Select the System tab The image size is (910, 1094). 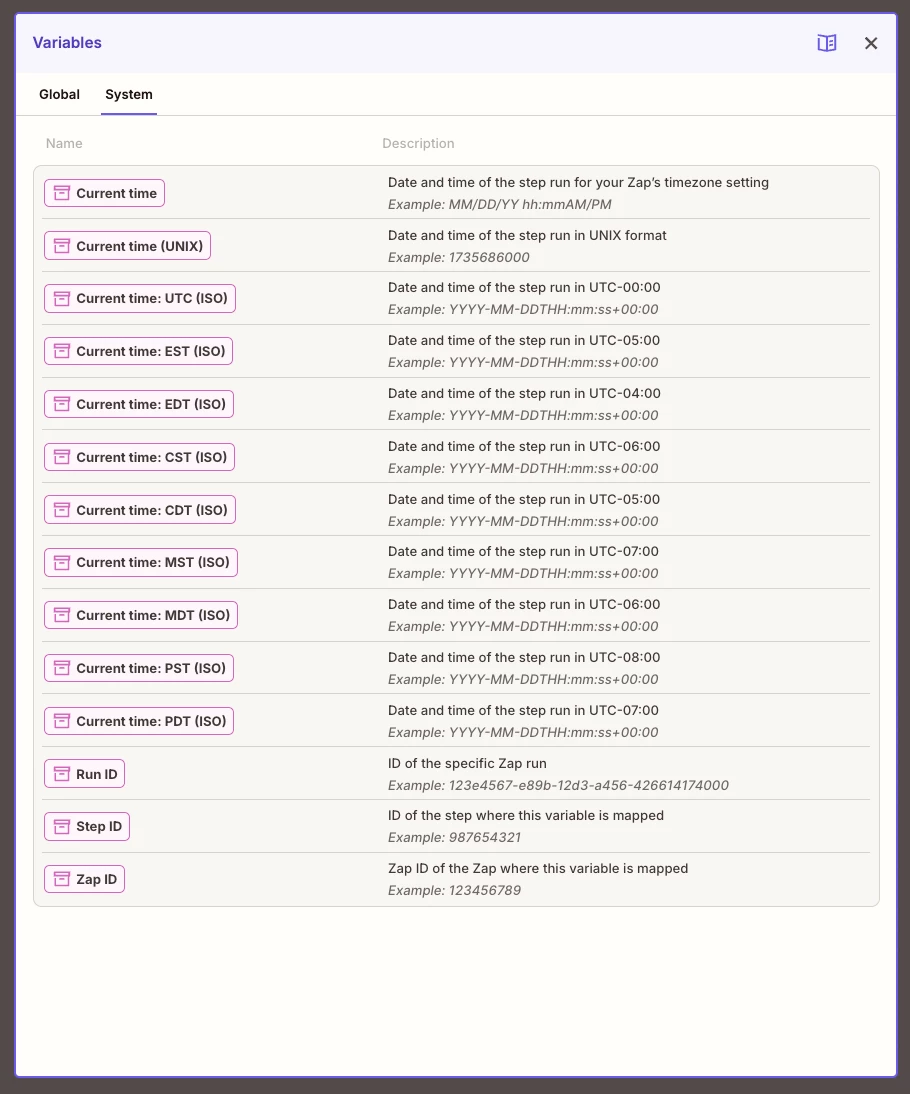pyautogui.click(x=129, y=94)
